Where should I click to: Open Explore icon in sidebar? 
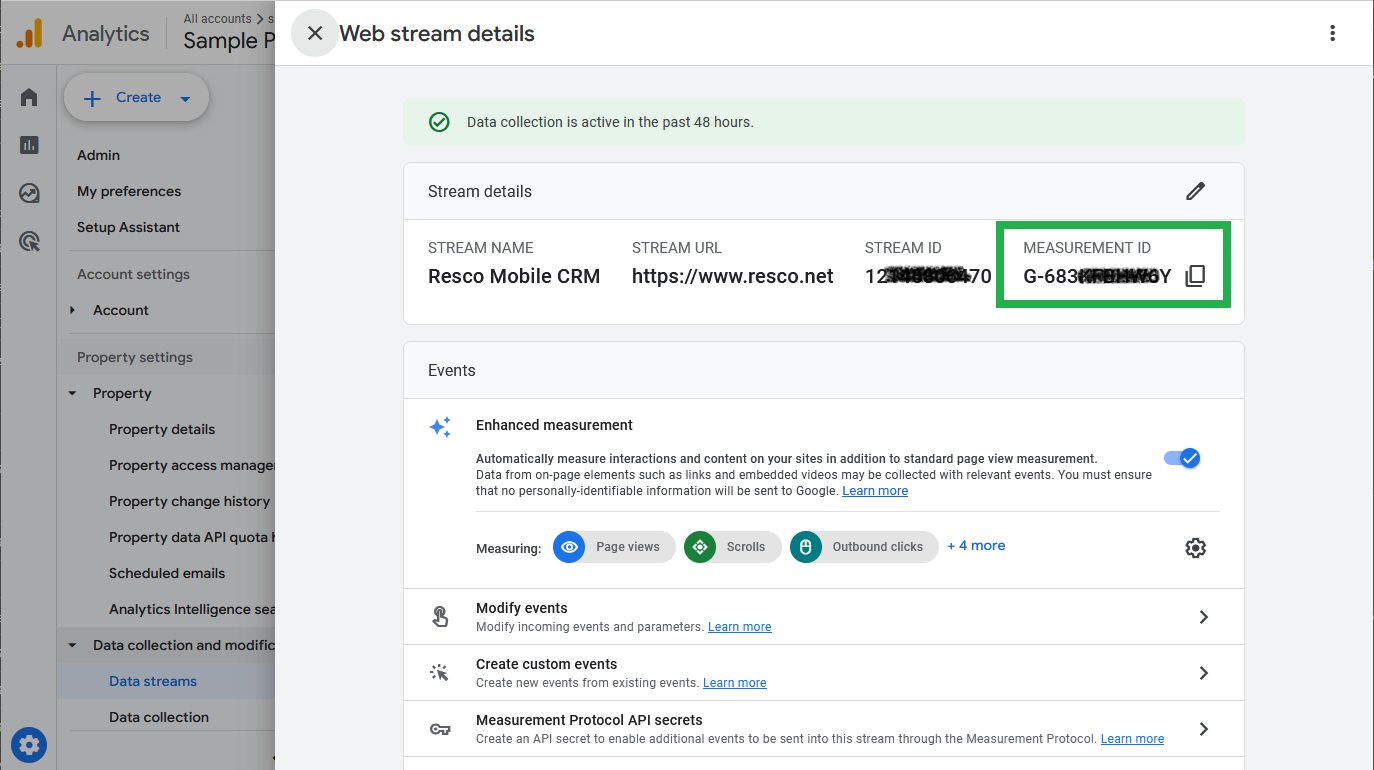coord(29,193)
